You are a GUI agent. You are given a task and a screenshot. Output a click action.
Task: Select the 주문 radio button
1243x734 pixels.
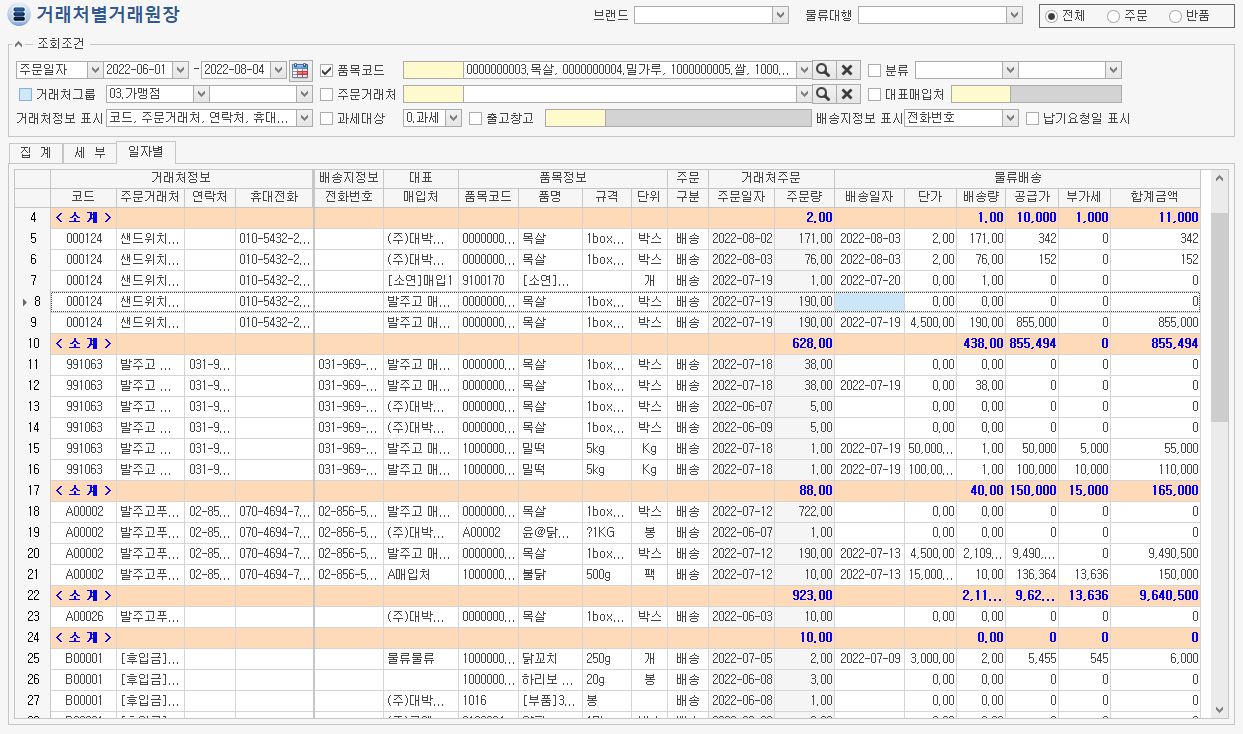coord(1113,16)
